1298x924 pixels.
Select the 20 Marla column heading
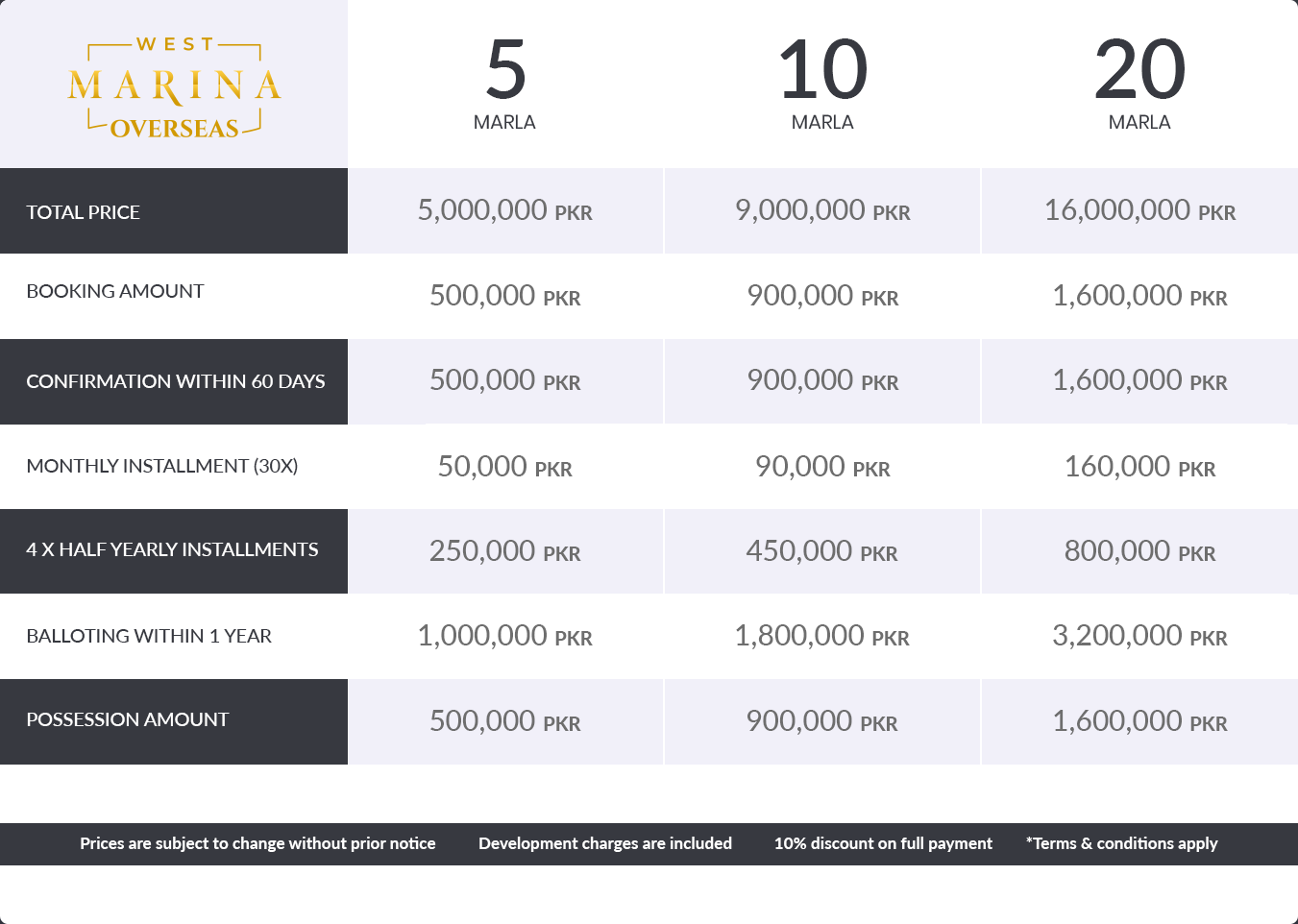click(1139, 83)
